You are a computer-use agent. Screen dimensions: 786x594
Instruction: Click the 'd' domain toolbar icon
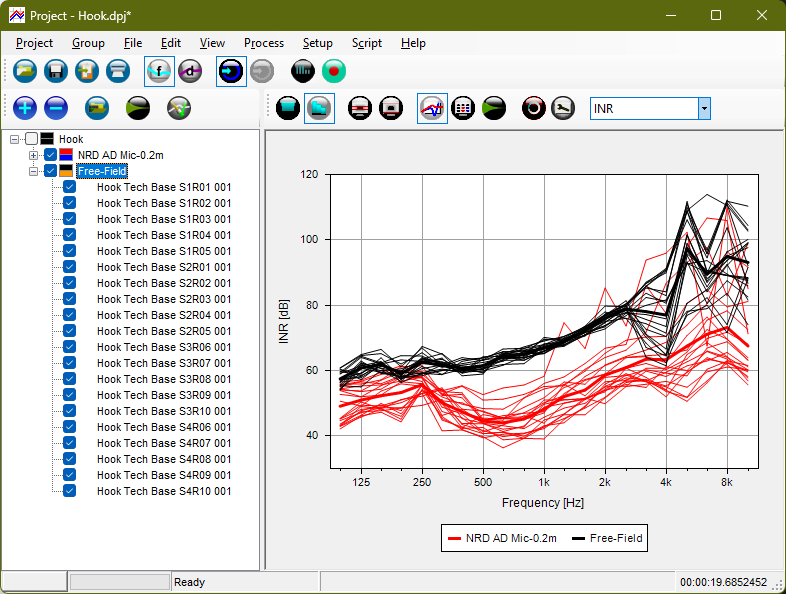190,71
